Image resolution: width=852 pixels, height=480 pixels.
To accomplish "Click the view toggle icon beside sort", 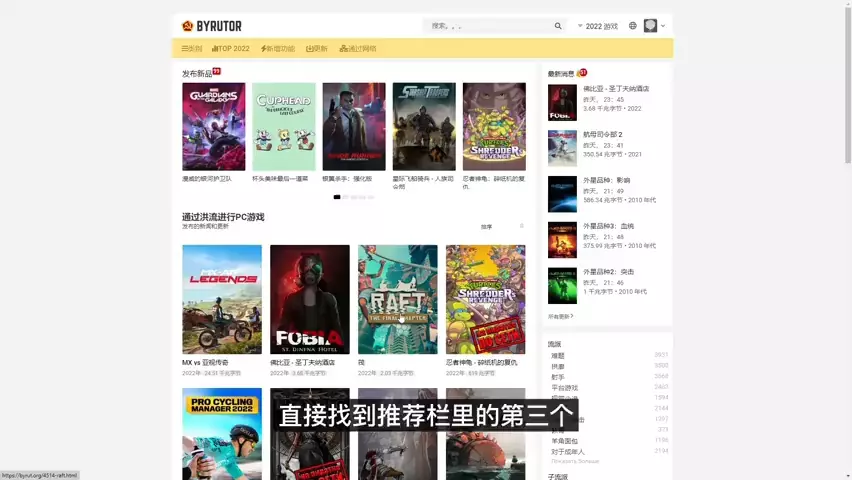I will pyautogui.click(x=522, y=226).
